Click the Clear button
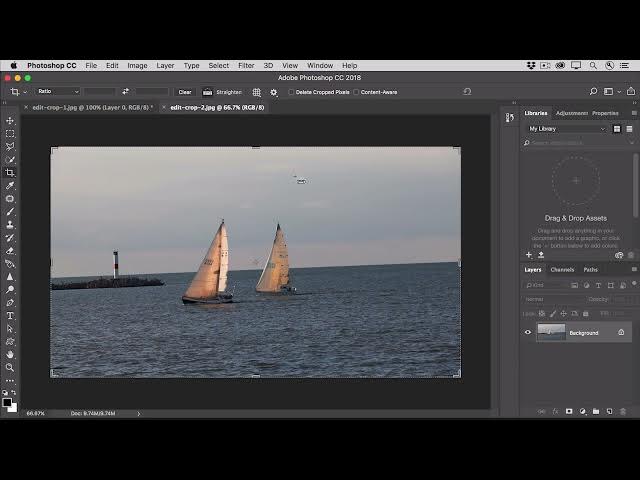Image resolution: width=640 pixels, height=480 pixels. pos(185,92)
